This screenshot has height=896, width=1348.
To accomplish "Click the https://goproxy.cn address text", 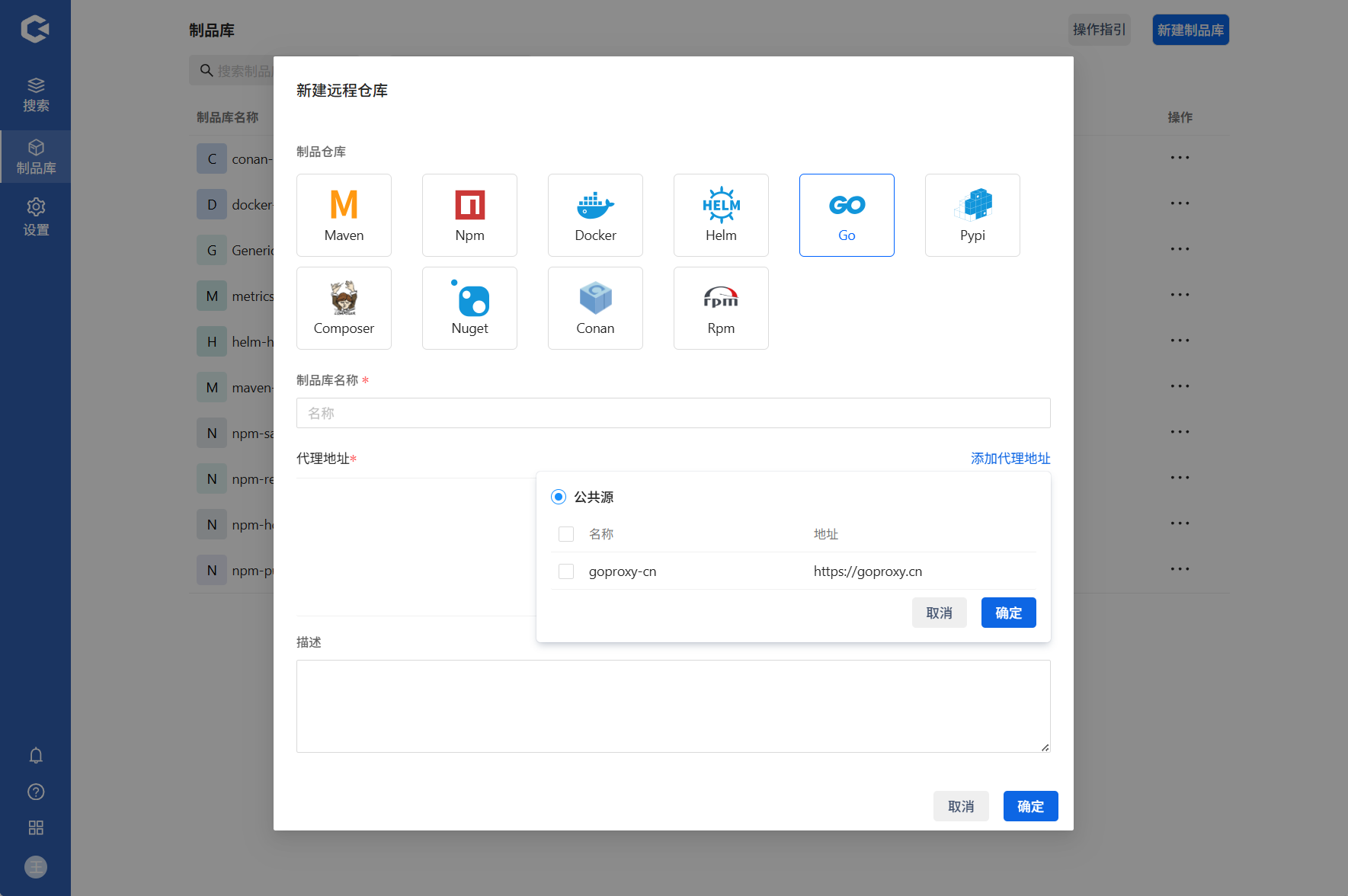I will click(x=867, y=571).
